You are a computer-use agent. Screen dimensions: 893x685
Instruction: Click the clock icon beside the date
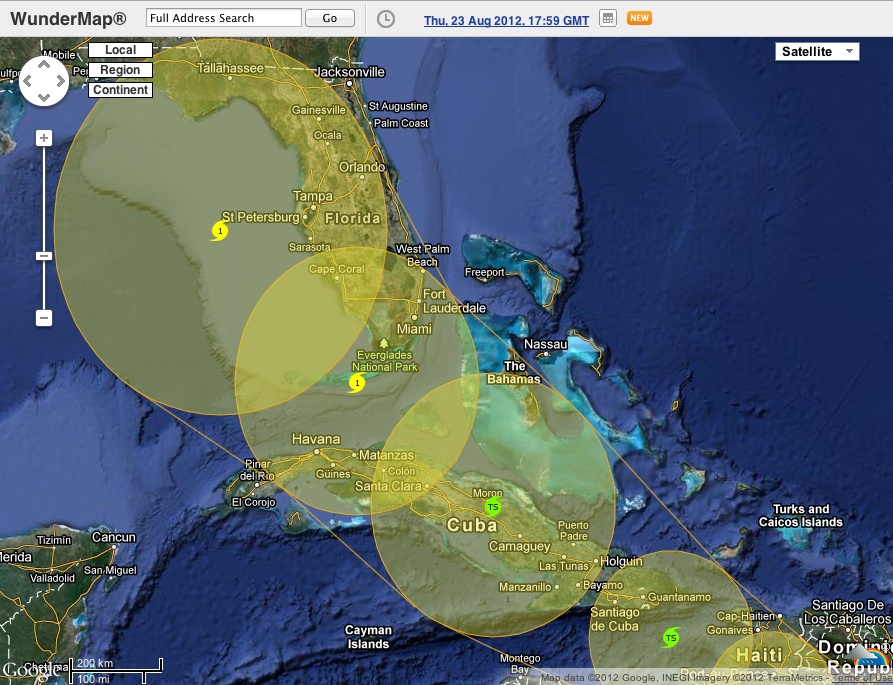tap(385, 19)
